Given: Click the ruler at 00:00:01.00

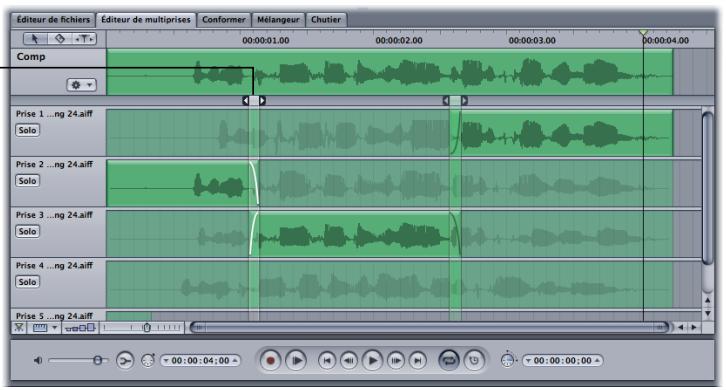Looking at the screenshot, I should [265, 40].
